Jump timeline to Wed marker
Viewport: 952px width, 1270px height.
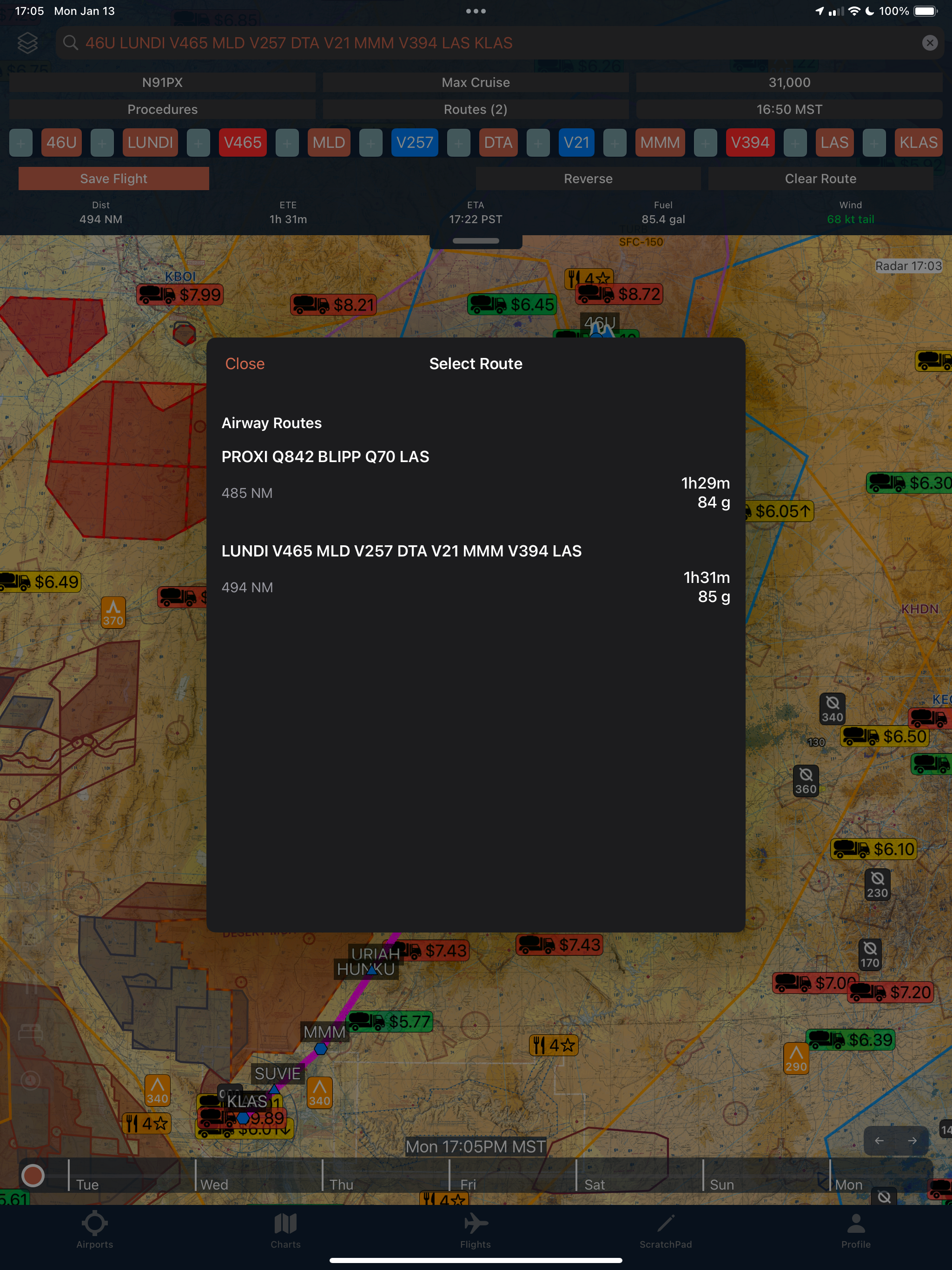click(214, 1184)
